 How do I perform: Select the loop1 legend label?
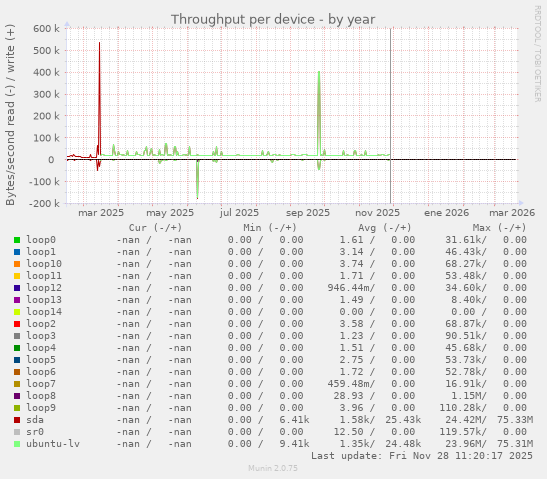41,252
